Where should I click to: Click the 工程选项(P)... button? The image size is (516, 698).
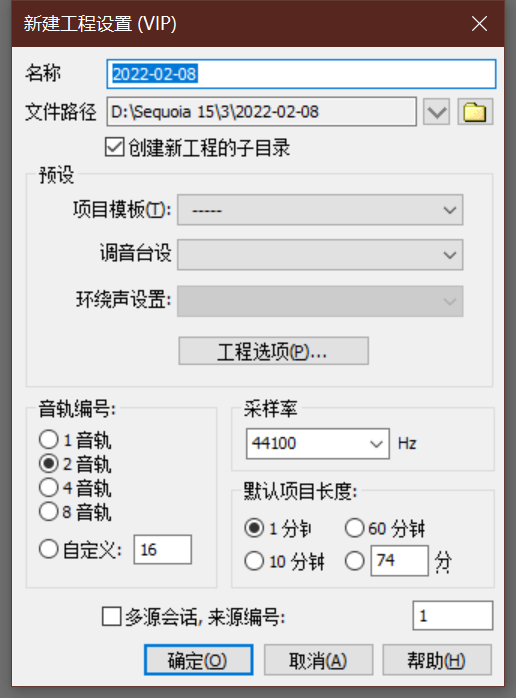coord(273,351)
